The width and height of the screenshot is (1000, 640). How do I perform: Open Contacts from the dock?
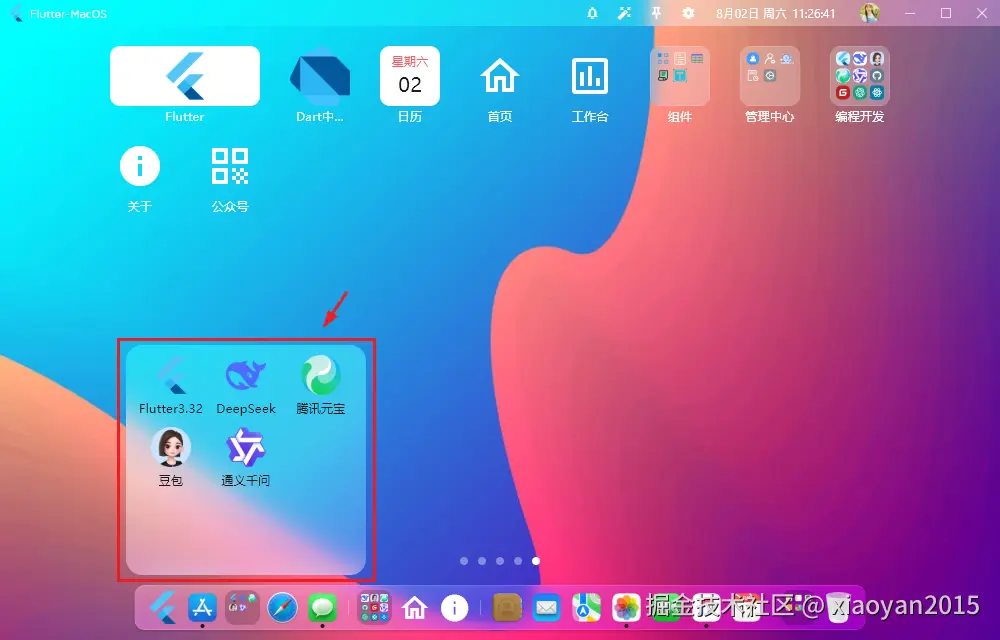[x=507, y=607]
